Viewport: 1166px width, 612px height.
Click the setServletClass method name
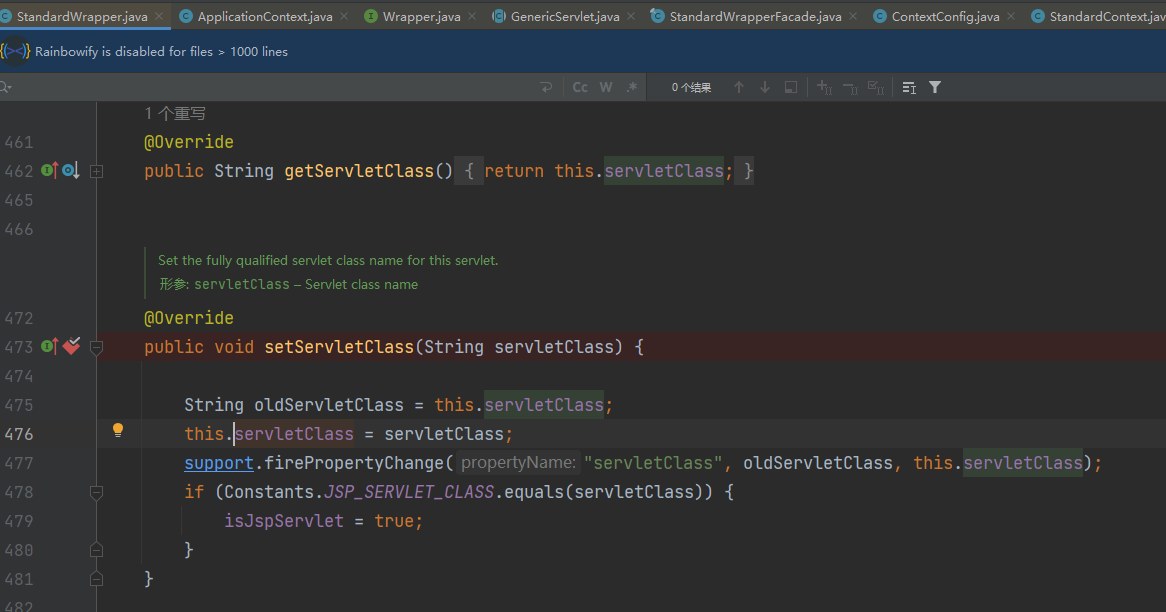click(338, 347)
